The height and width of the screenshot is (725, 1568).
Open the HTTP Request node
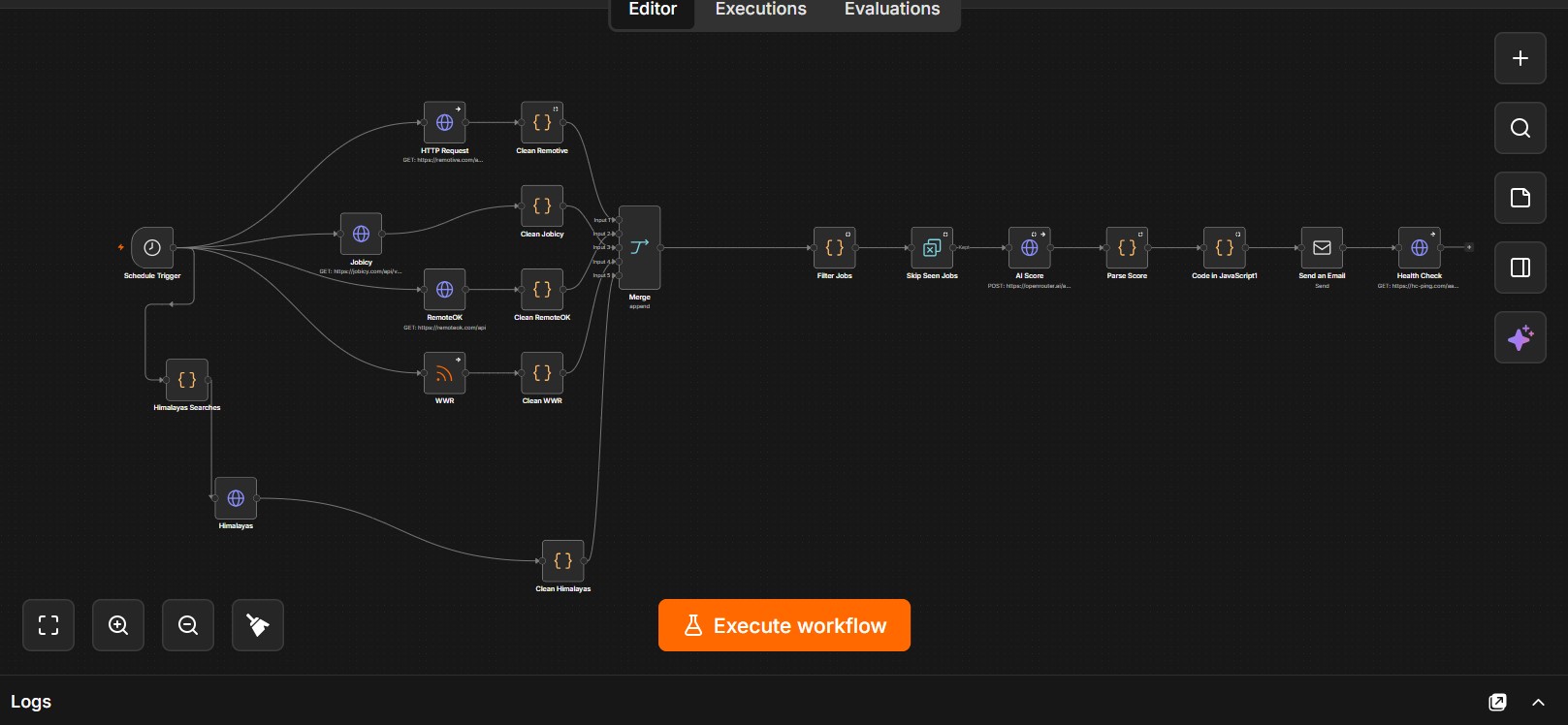[x=444, y=123]
